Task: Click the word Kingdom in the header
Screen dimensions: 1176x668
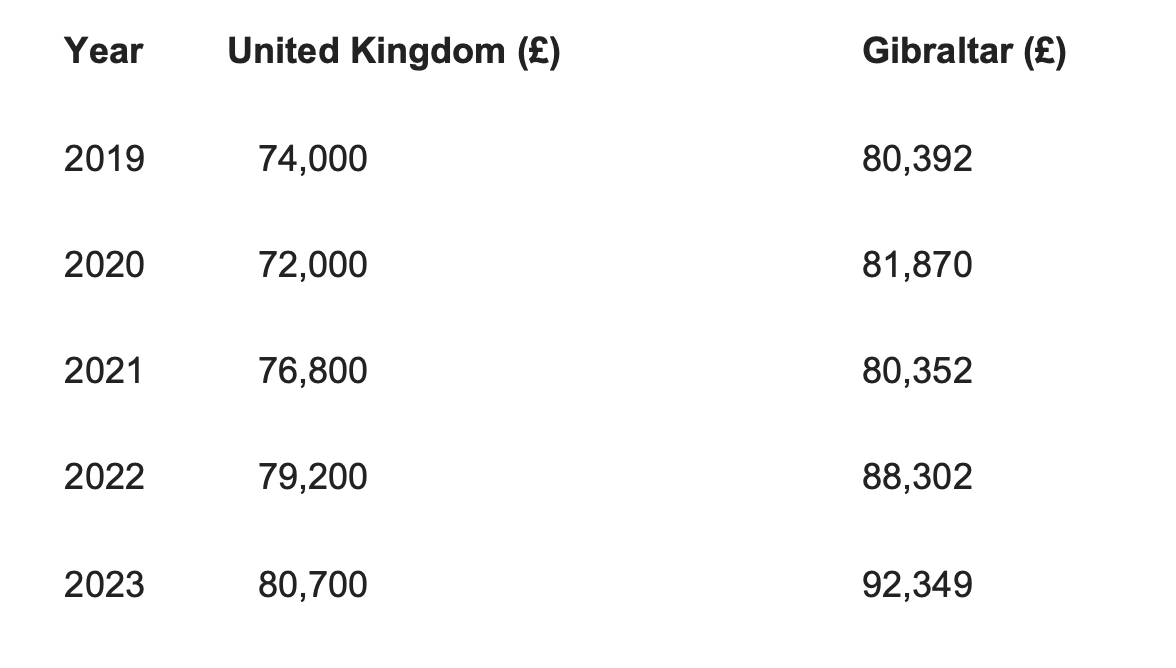Action: [428, 52]
